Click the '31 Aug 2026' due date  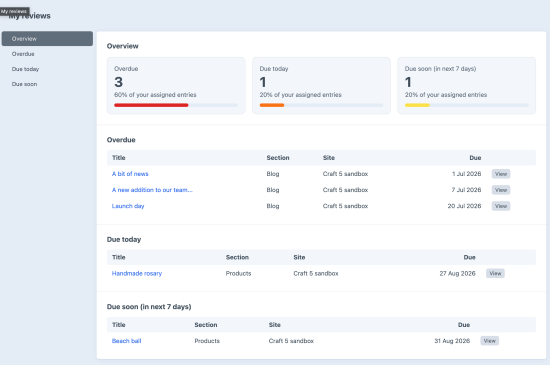tap(452, 341)
